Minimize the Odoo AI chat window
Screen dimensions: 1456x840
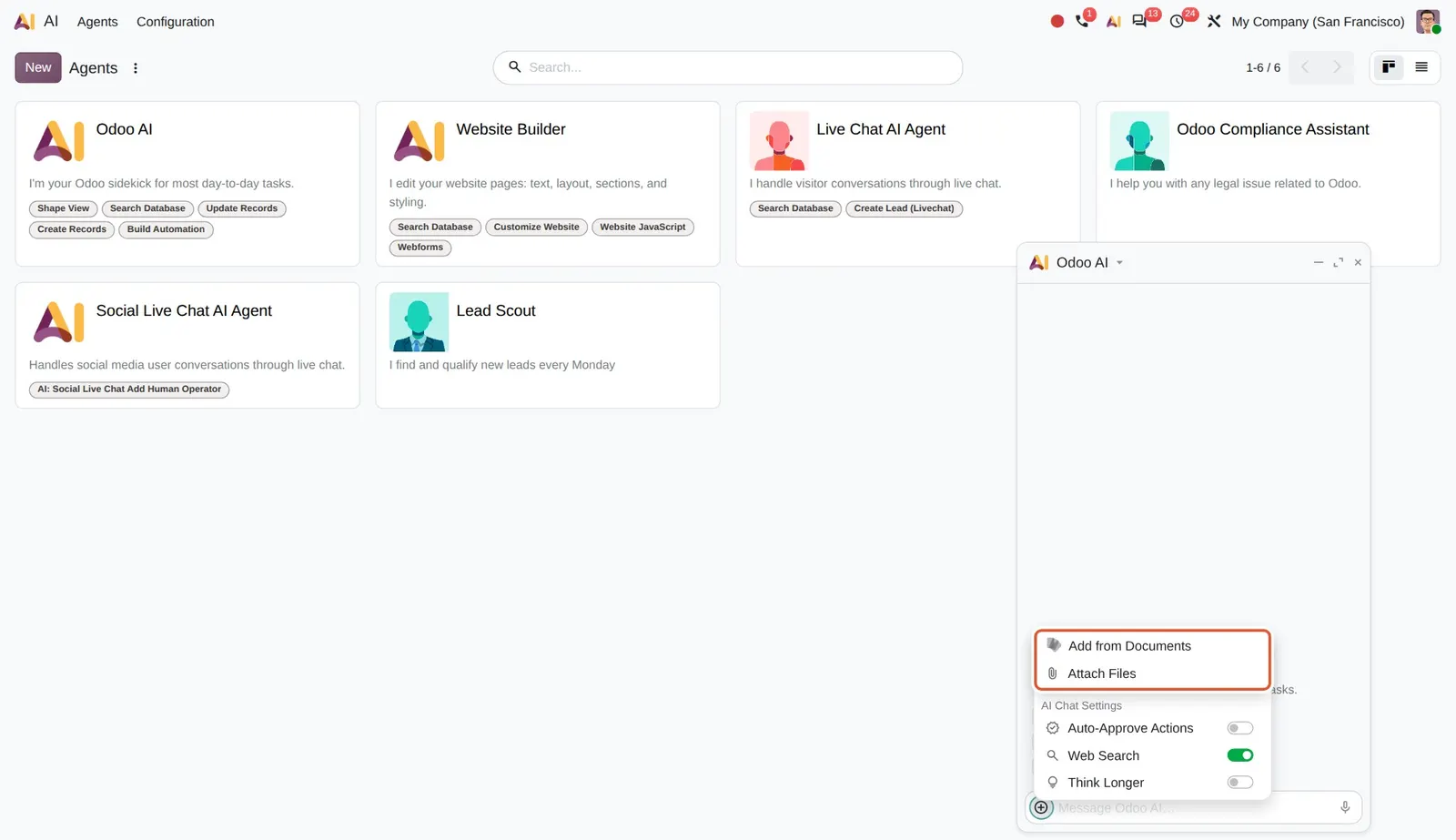click(1318, 262)
